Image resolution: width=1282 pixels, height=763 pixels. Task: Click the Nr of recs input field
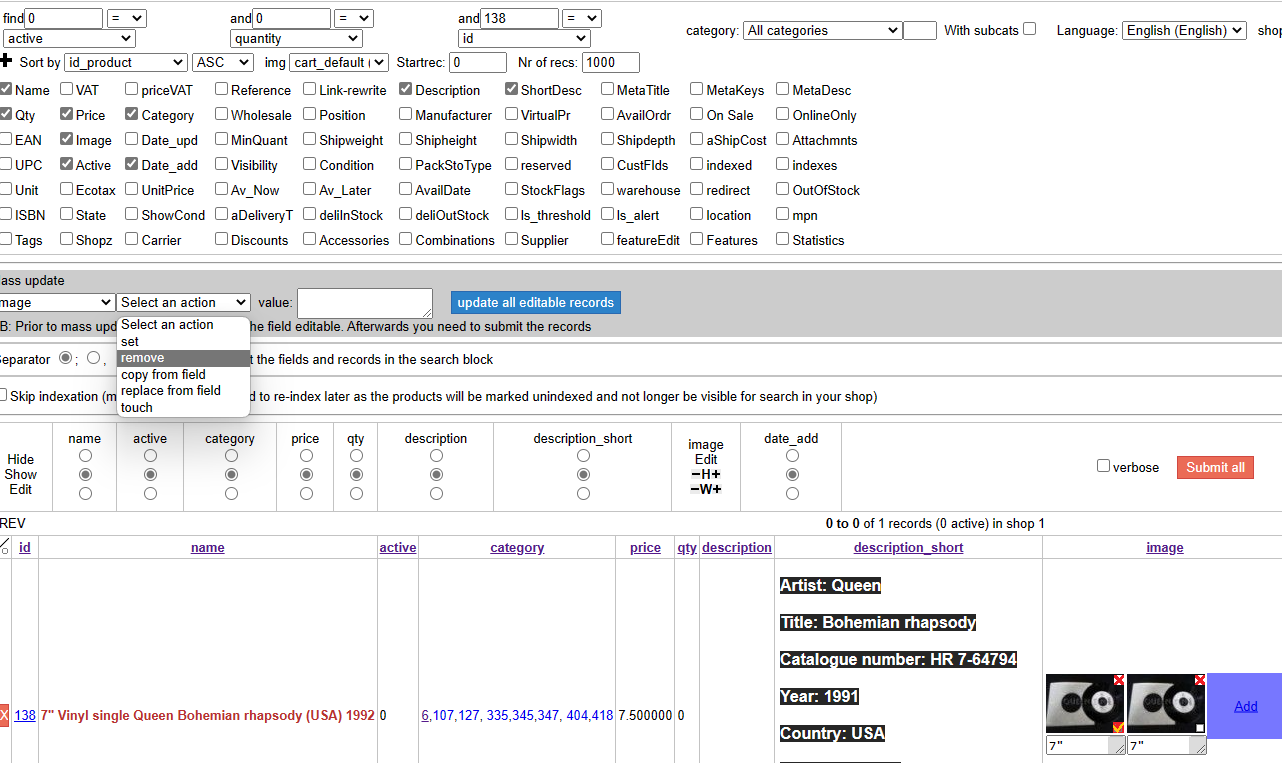pyautogui.click(x=610, y=62)
